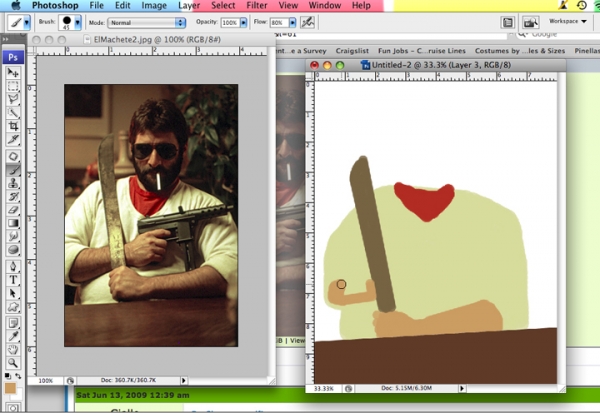Open the Help menu
600x413 pixels.
tap(361, 5)
